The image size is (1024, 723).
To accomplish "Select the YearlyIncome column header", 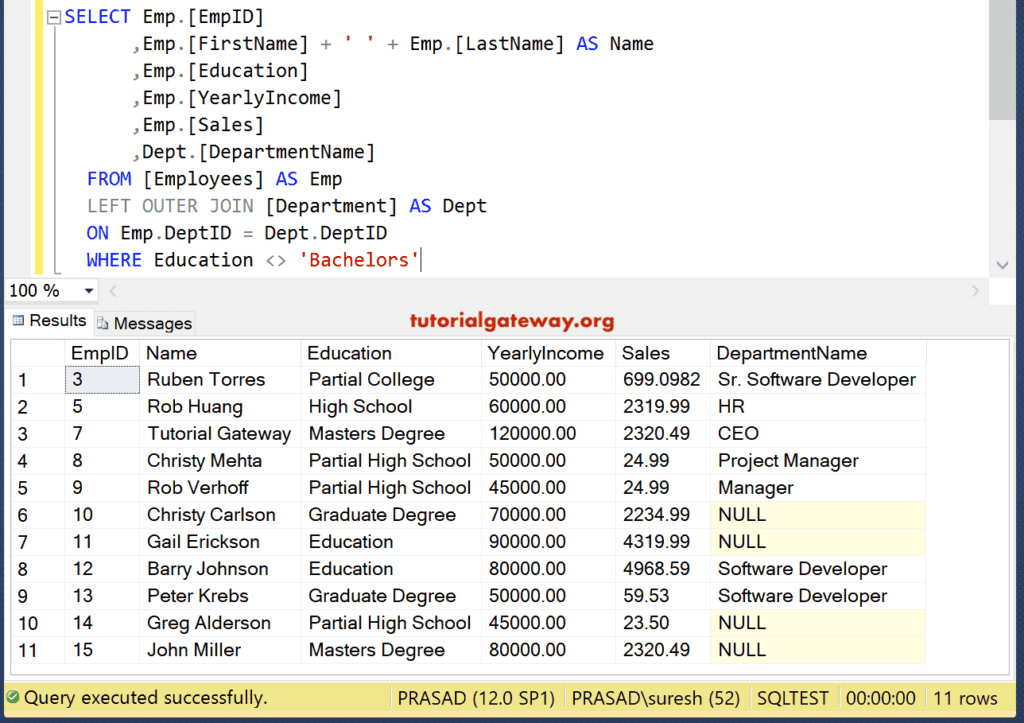I will (545, 353).
